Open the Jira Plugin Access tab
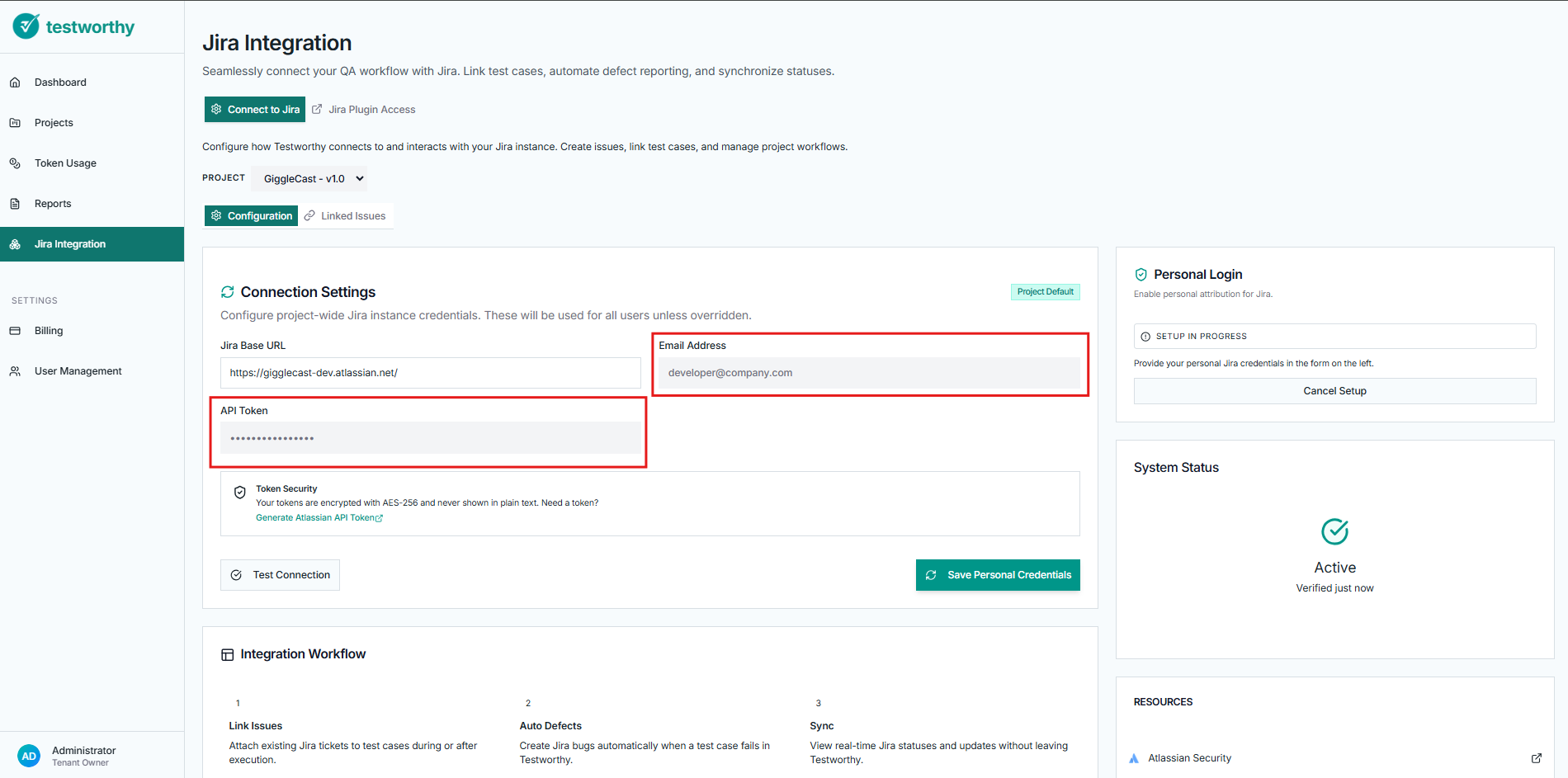 364,110
